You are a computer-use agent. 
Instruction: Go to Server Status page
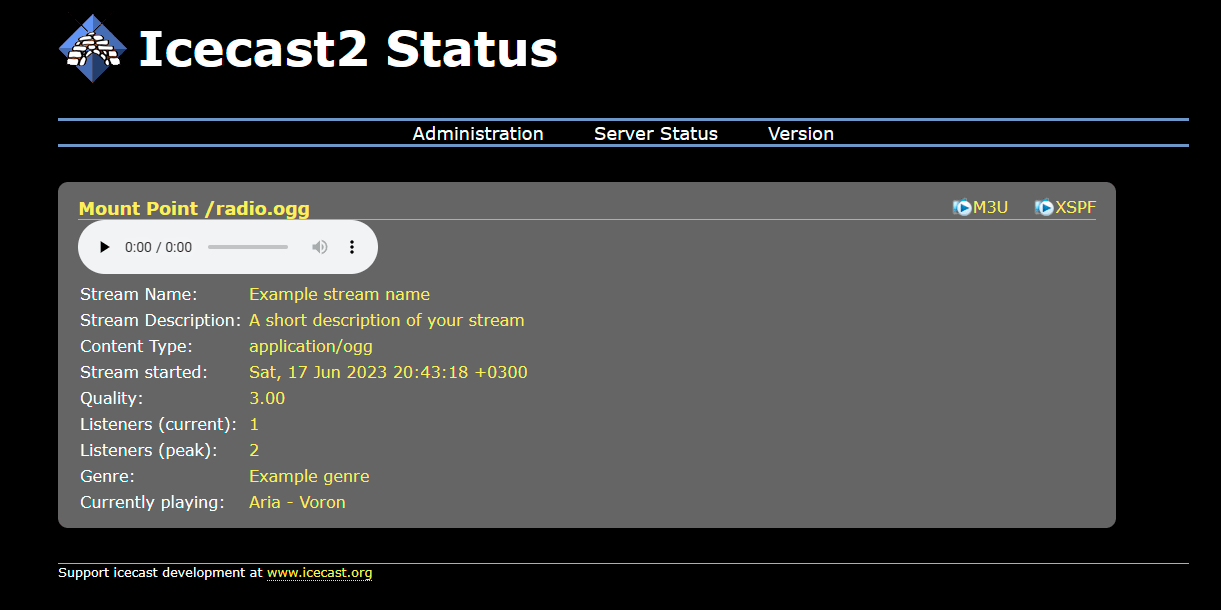(656, 133)
